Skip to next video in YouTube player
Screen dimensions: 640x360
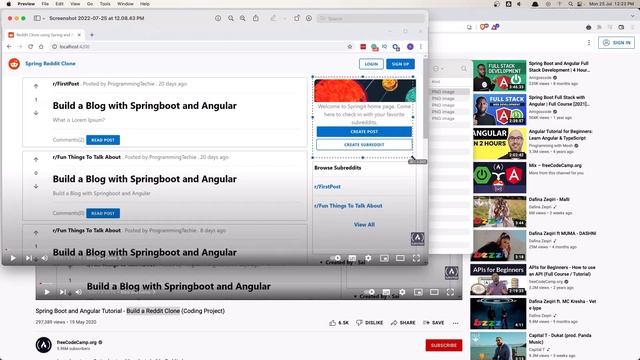point(62,292)
